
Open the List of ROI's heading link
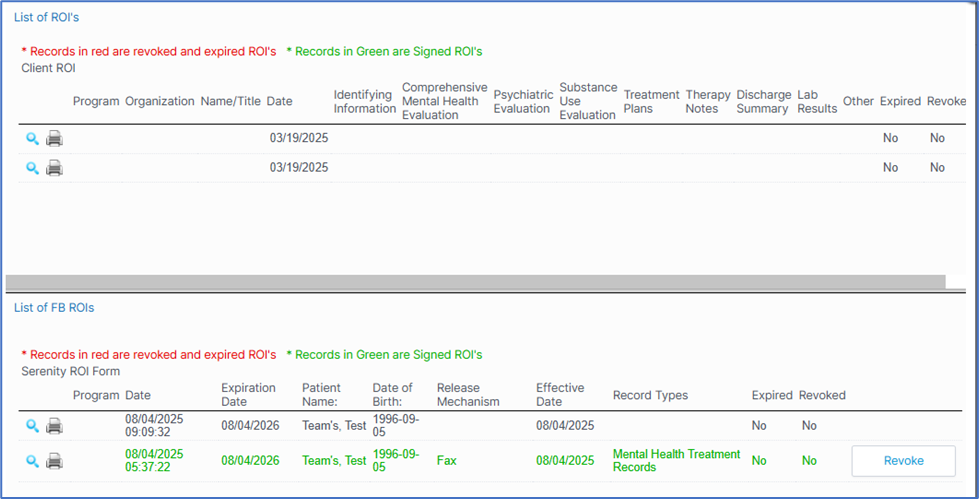pyautogui.click(x=47, y=19)
